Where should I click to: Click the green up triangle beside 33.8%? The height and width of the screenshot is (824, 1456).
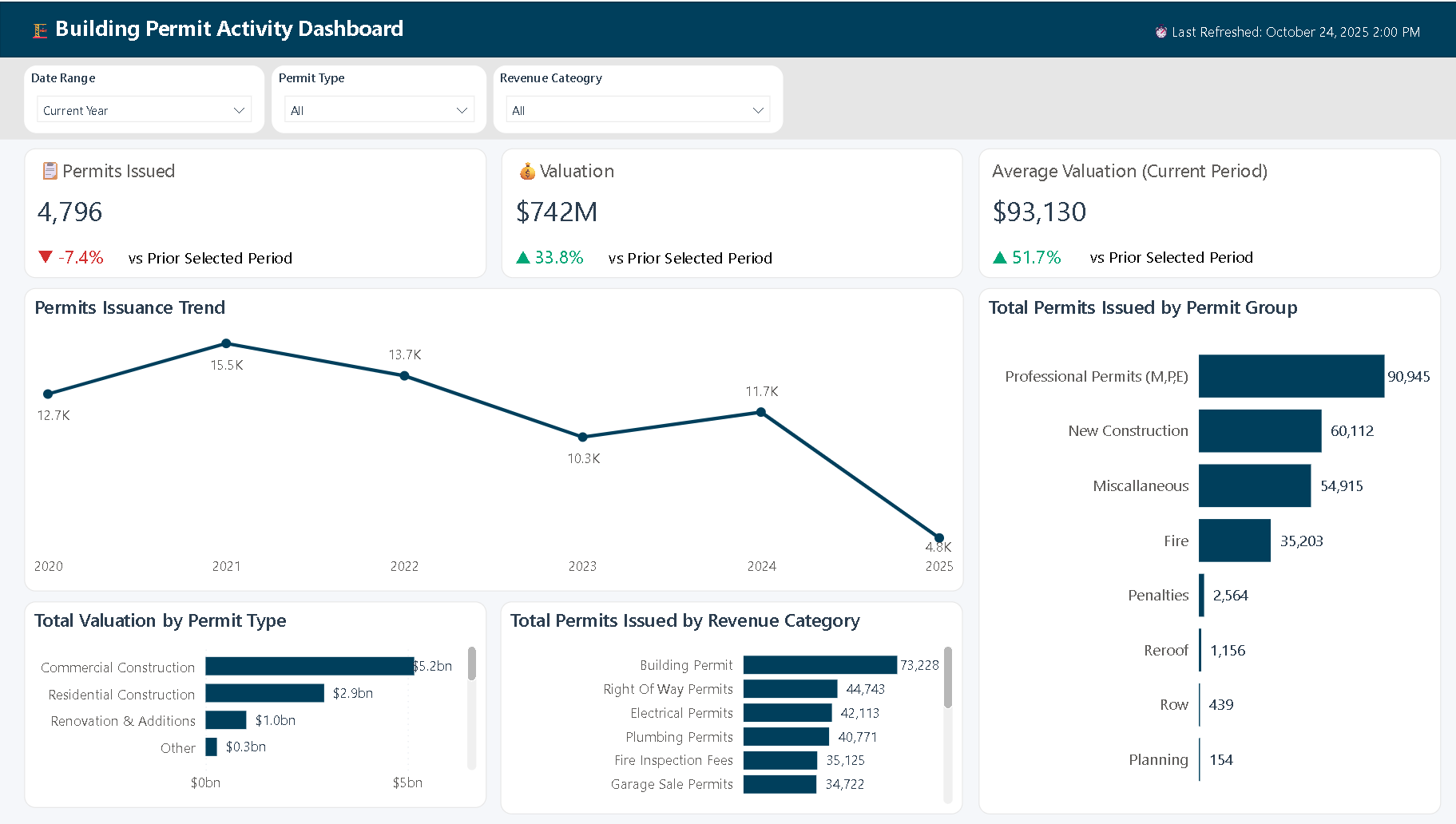[x=523, y=257]
